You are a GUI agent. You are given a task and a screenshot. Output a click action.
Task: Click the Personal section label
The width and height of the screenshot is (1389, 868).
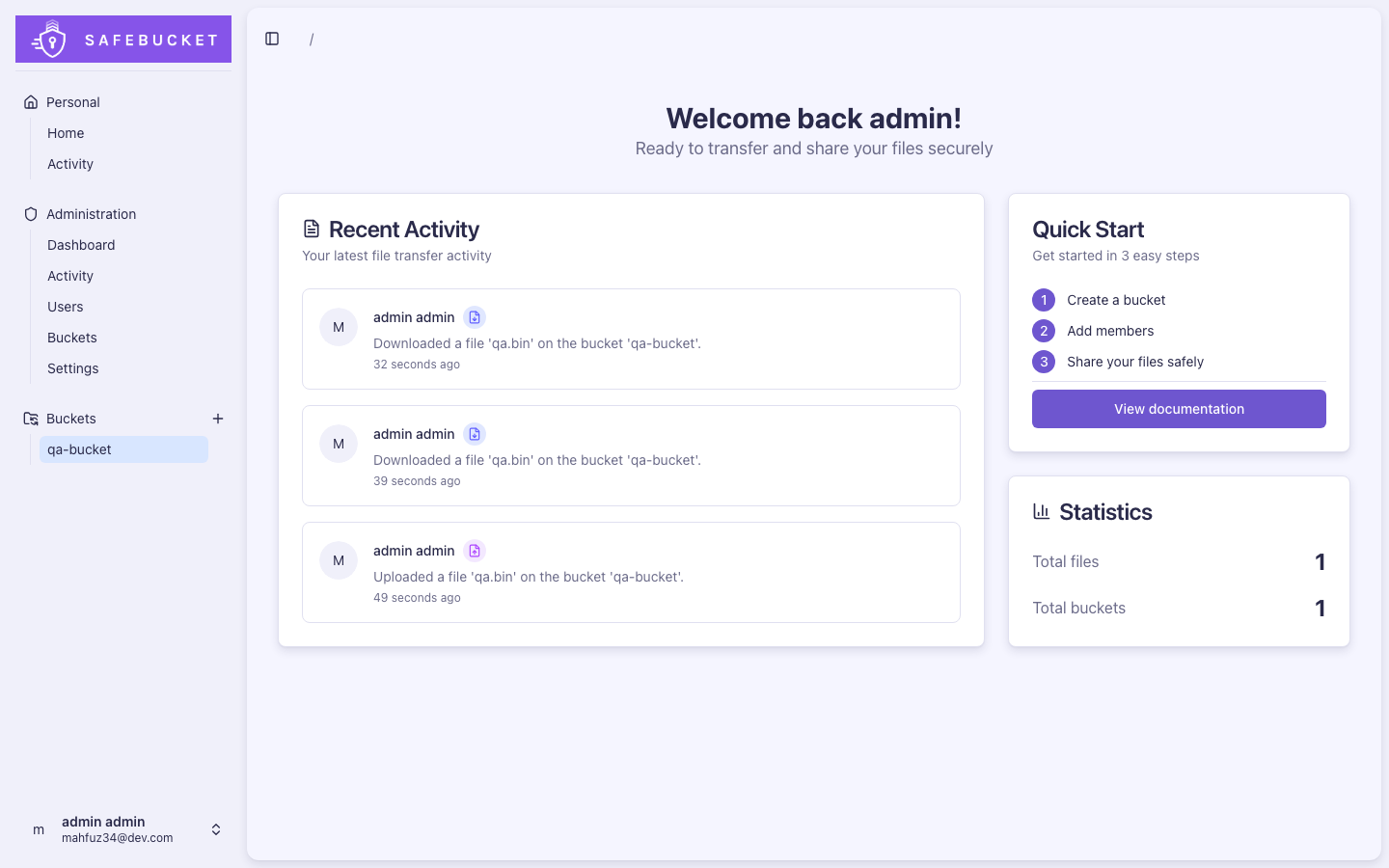[73, 102]
